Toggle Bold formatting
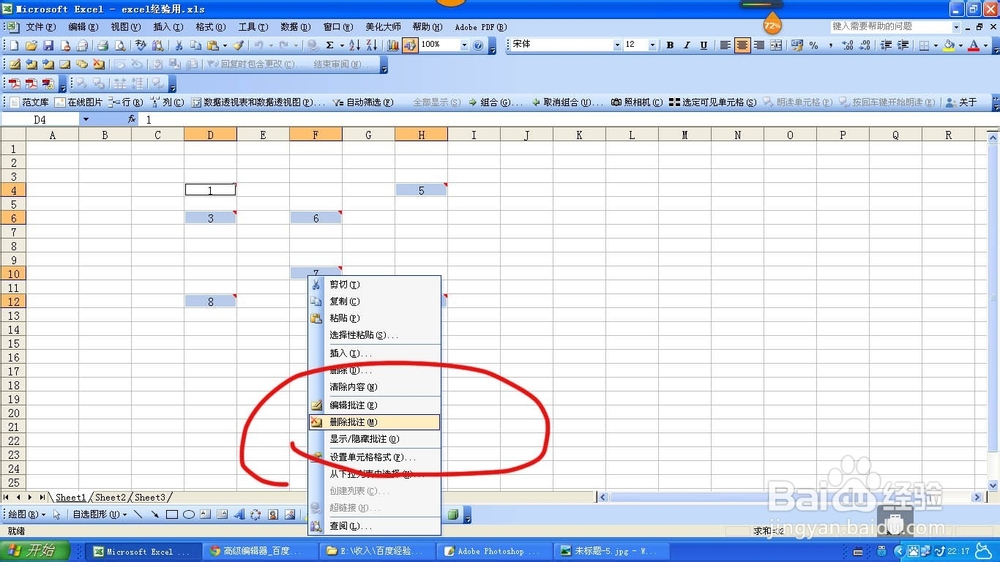 (x=670, y=45)
